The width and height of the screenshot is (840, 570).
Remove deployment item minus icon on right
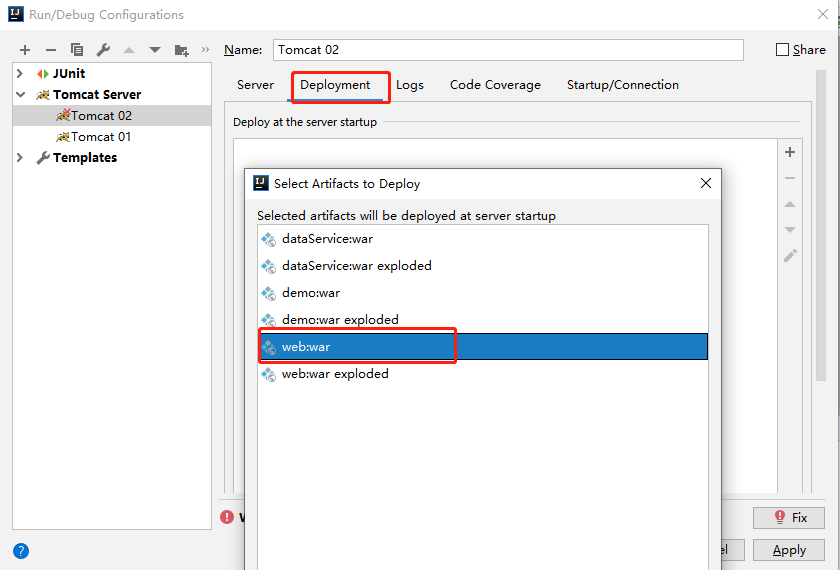pyautogui.click(x=790, y=178)
